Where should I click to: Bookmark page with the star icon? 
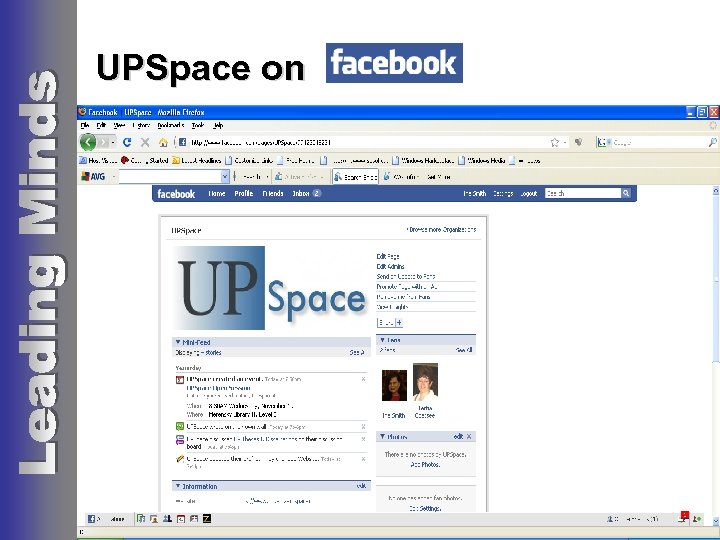555,142
